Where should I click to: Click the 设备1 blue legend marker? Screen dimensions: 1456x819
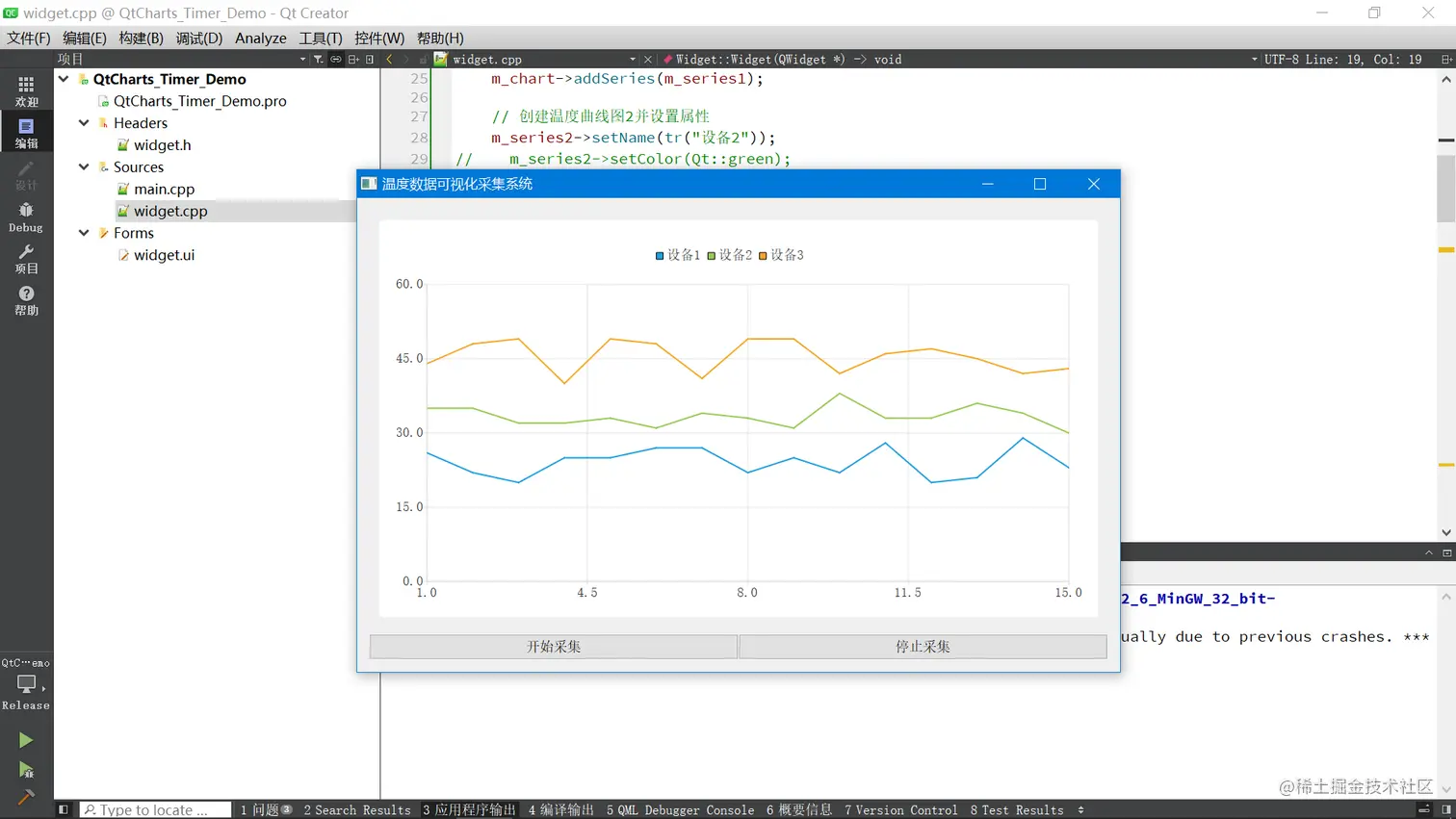[x=660, y=256]
